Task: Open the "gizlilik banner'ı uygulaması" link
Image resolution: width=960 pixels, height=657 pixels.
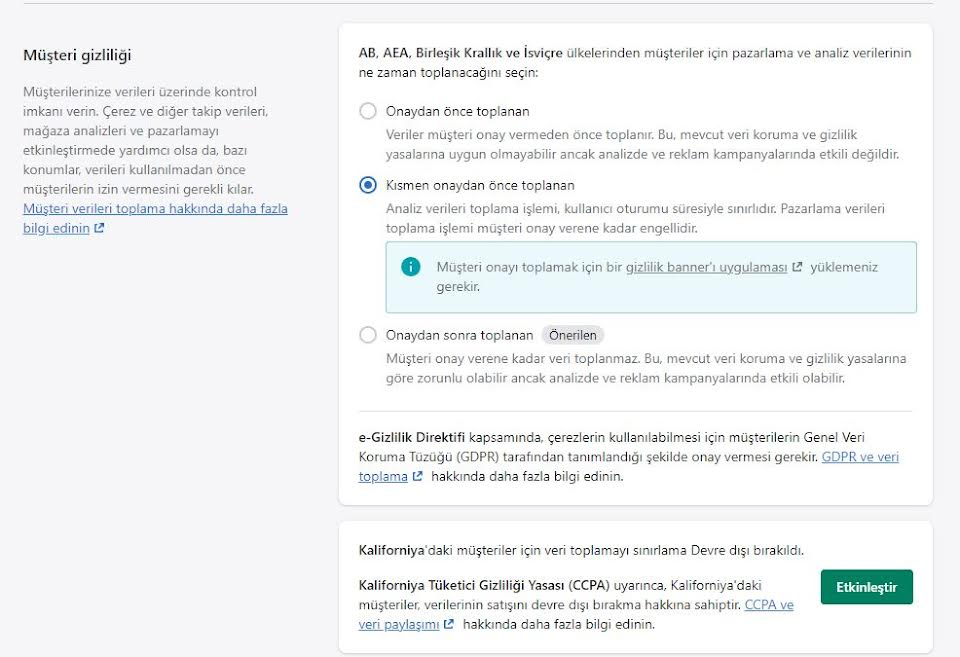Action: pos(706,267)
